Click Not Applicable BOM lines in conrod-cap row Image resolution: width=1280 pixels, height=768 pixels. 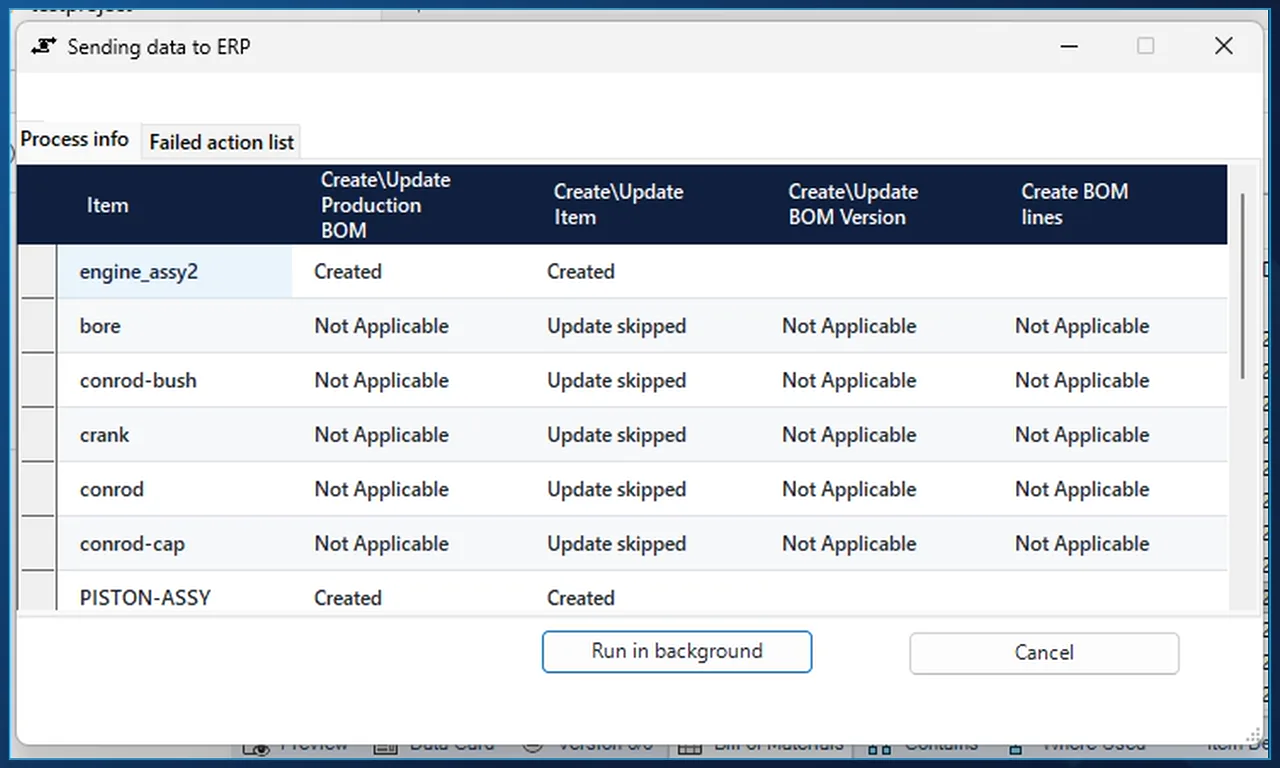pos(1082,544)
